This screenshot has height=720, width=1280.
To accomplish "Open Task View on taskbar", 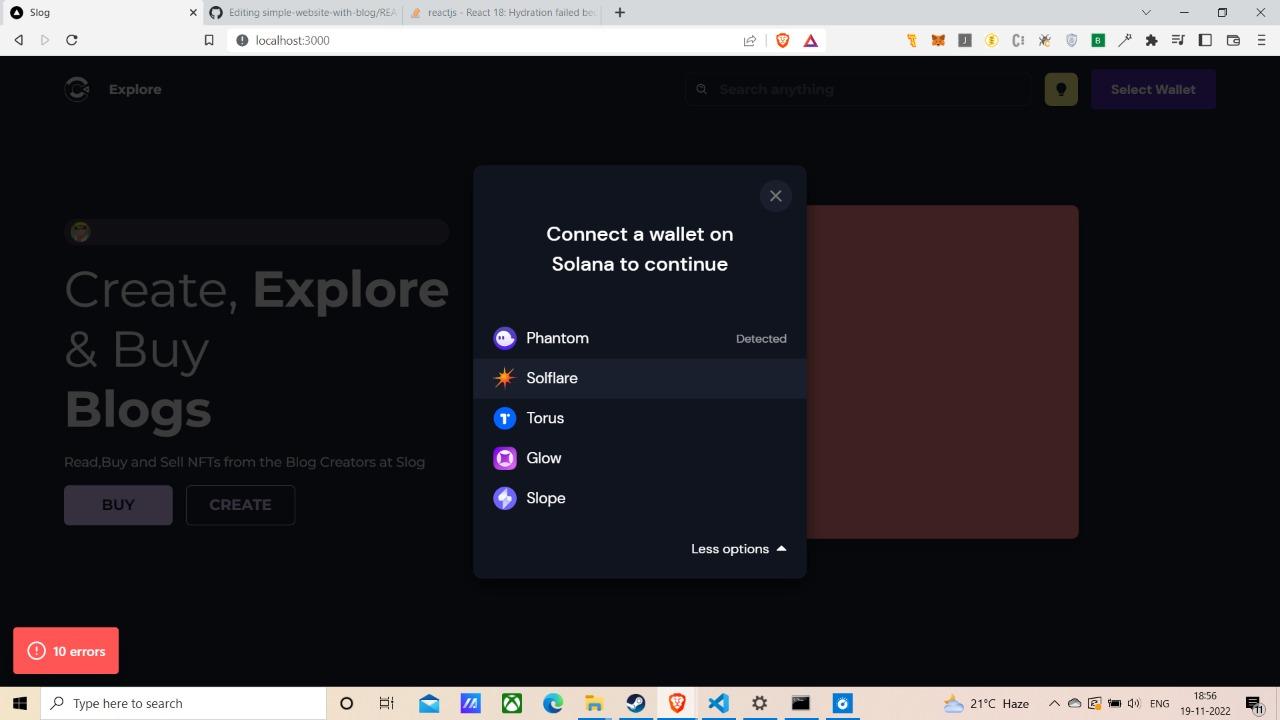I will click(387, 703).
